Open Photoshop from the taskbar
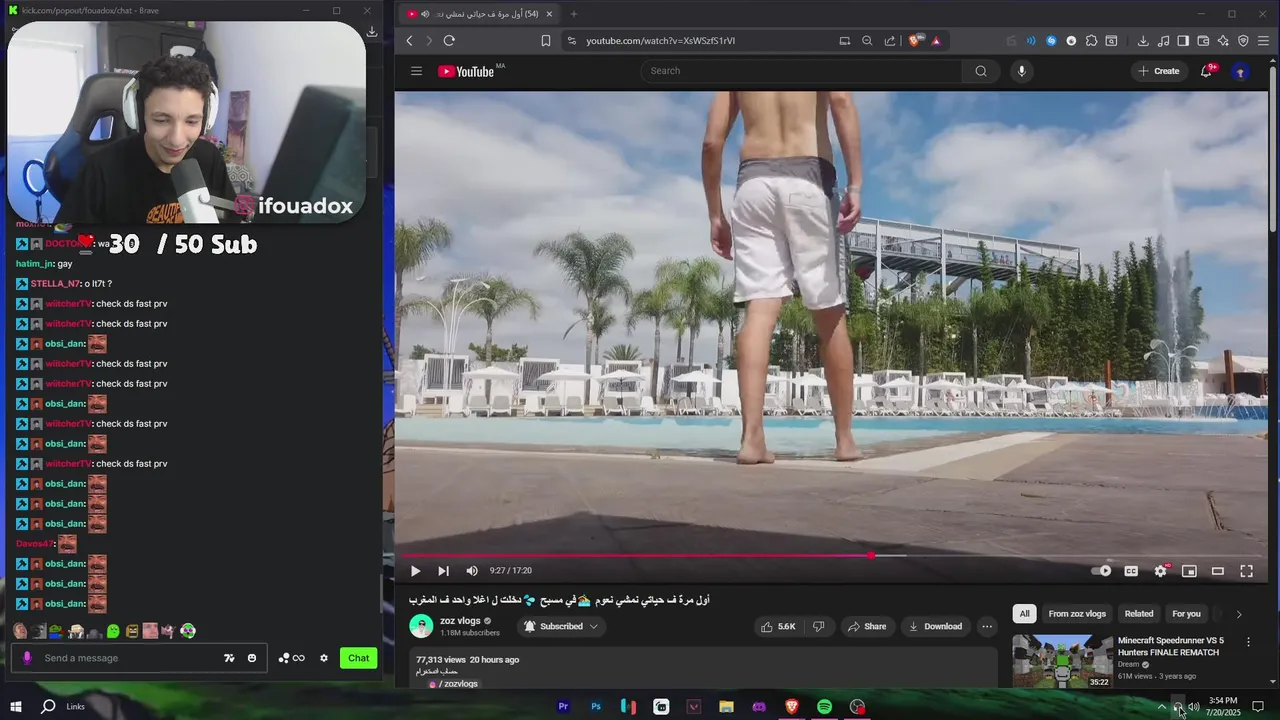Screen dimensions: 1280x720 coord(596,707)
